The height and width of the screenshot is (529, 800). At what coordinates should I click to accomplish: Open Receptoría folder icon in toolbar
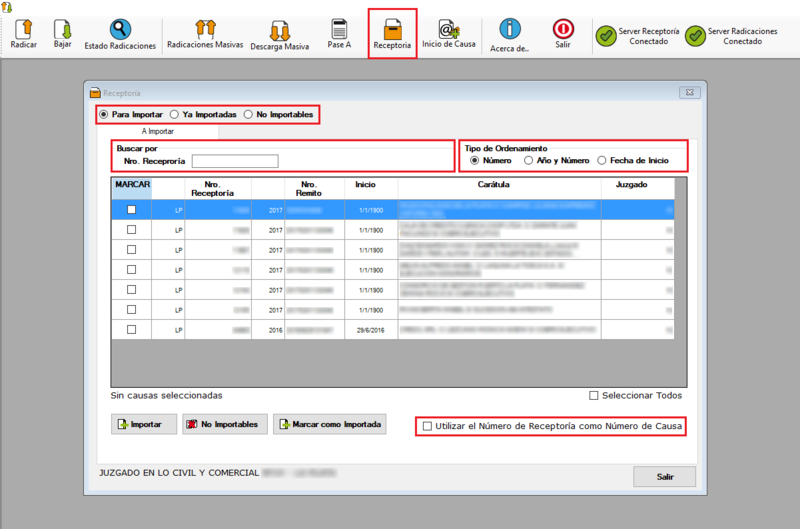point(392,30)
